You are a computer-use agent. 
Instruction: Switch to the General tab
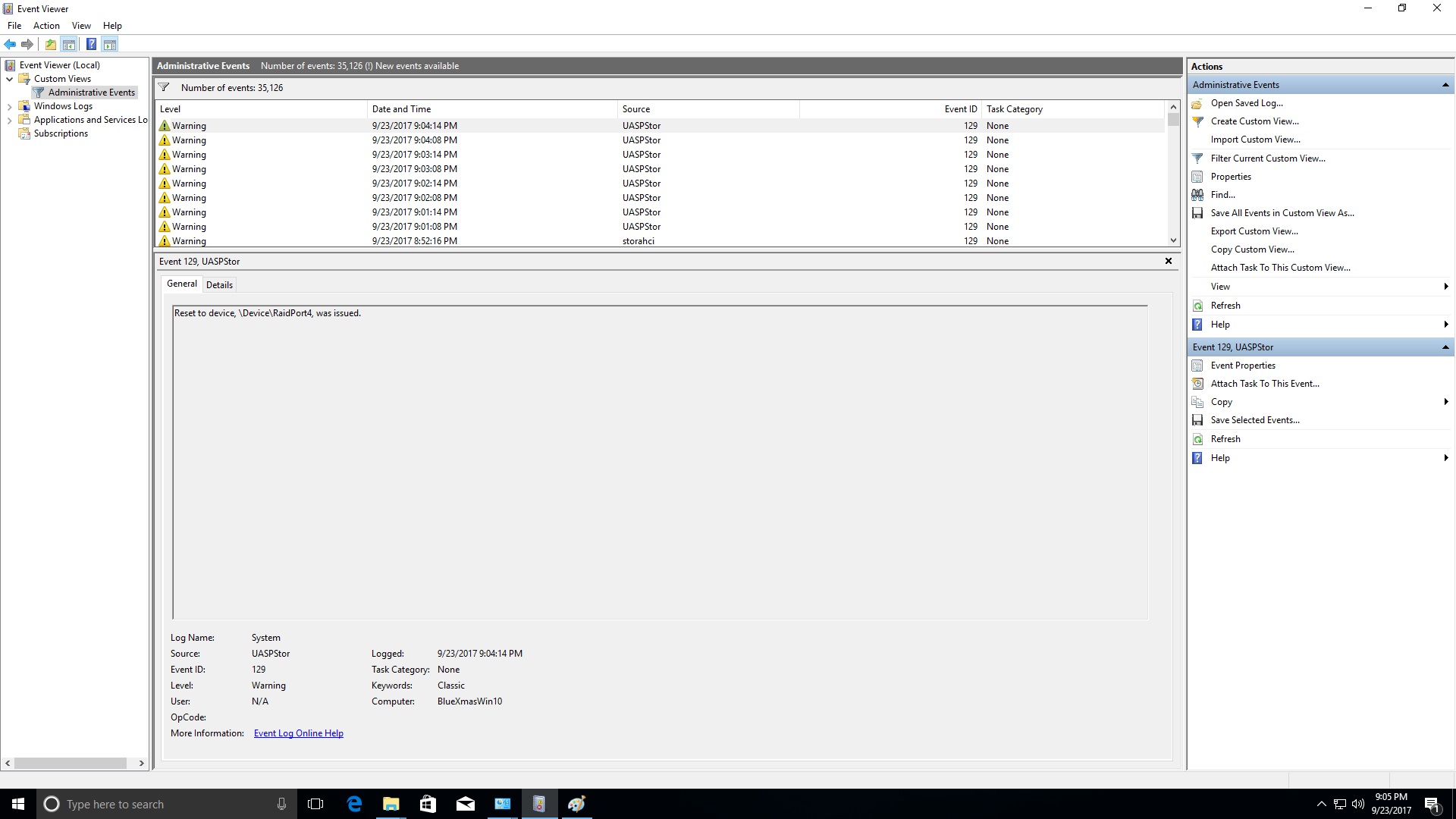[182, 284]
